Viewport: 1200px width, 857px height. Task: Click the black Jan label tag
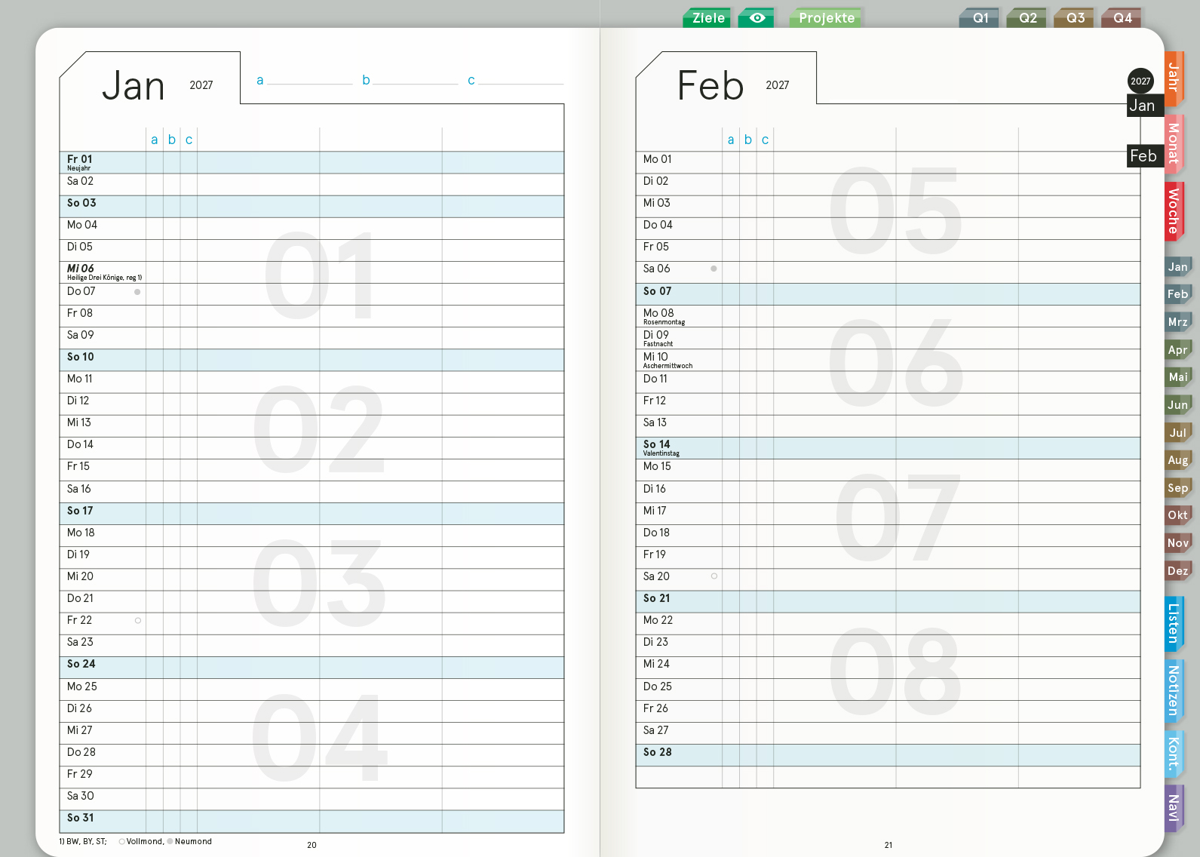point(1145,105)
